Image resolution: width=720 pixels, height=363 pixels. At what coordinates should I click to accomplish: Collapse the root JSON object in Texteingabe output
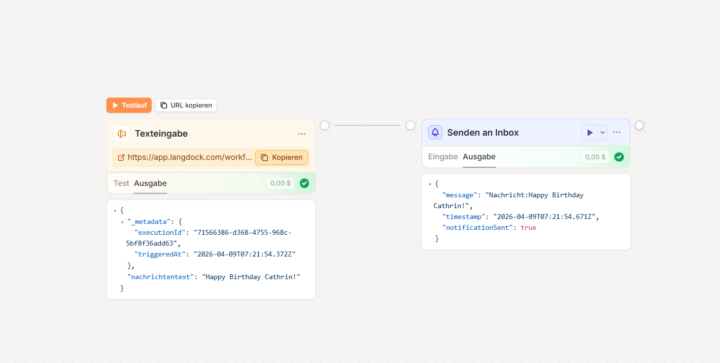(x=115, y=211)
